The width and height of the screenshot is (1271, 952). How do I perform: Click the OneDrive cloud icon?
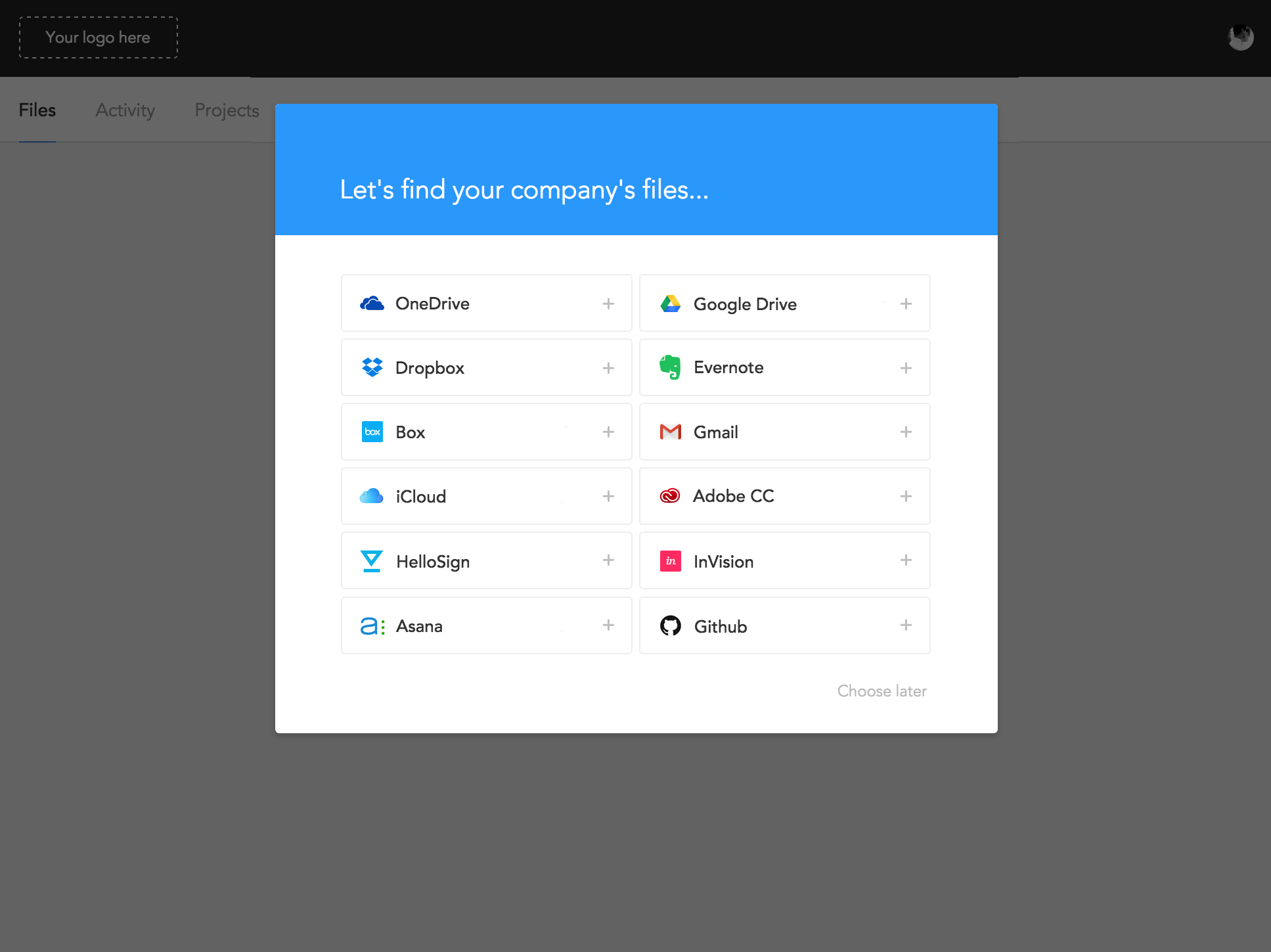pos(372,304)
